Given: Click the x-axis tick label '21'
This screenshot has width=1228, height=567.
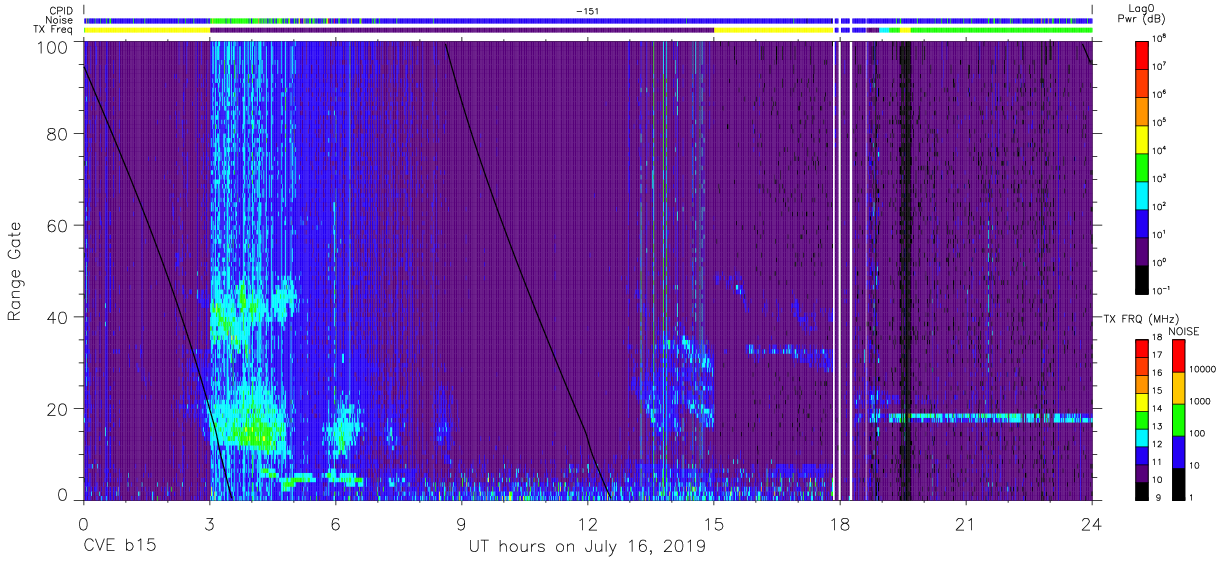Looking at the screenshot, I should 965,524.
